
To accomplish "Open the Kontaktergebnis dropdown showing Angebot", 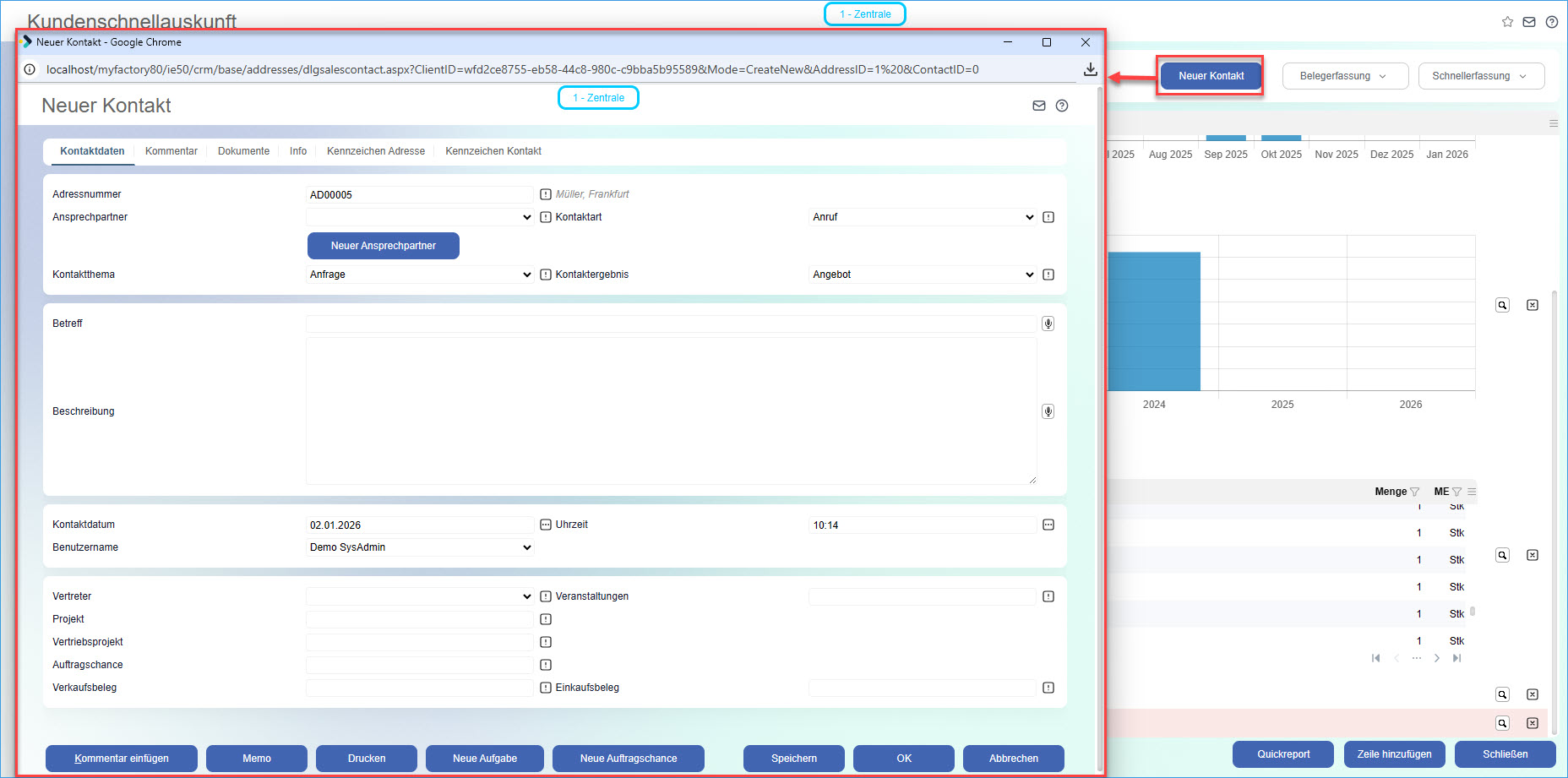I will point(923,275).
